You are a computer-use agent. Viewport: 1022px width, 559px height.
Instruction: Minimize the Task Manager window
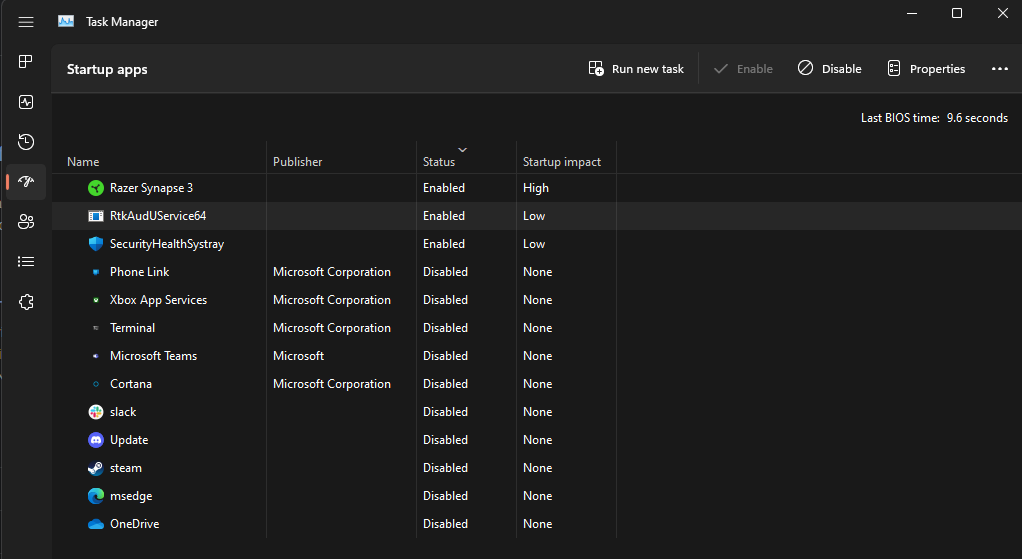912,13
